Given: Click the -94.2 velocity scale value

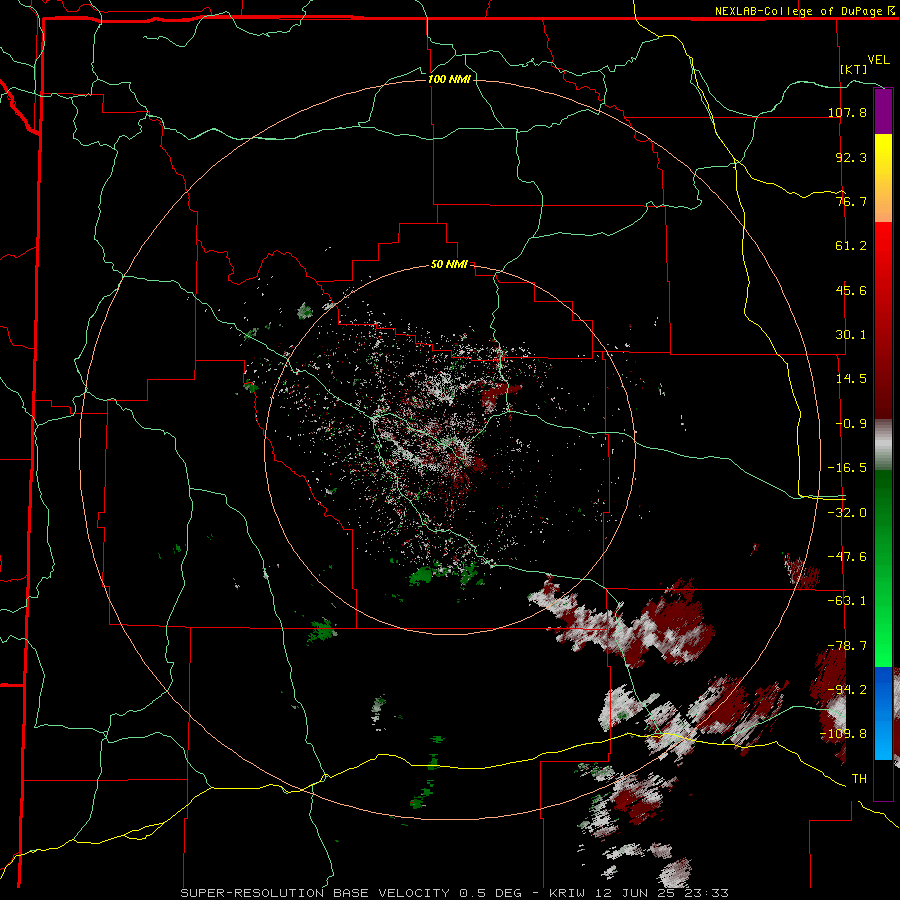Looking at the screenshot, I should [847, 690].
